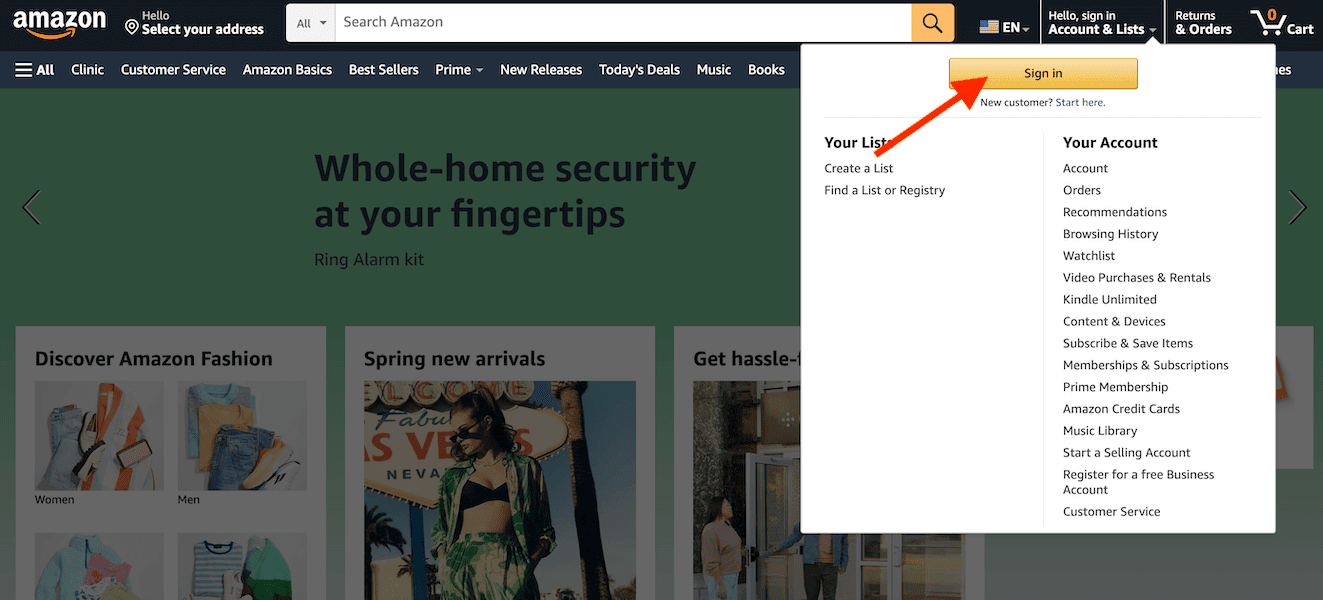Show next hero banner slide
The image size is (1323, 600).
(x=1298, y=207)
